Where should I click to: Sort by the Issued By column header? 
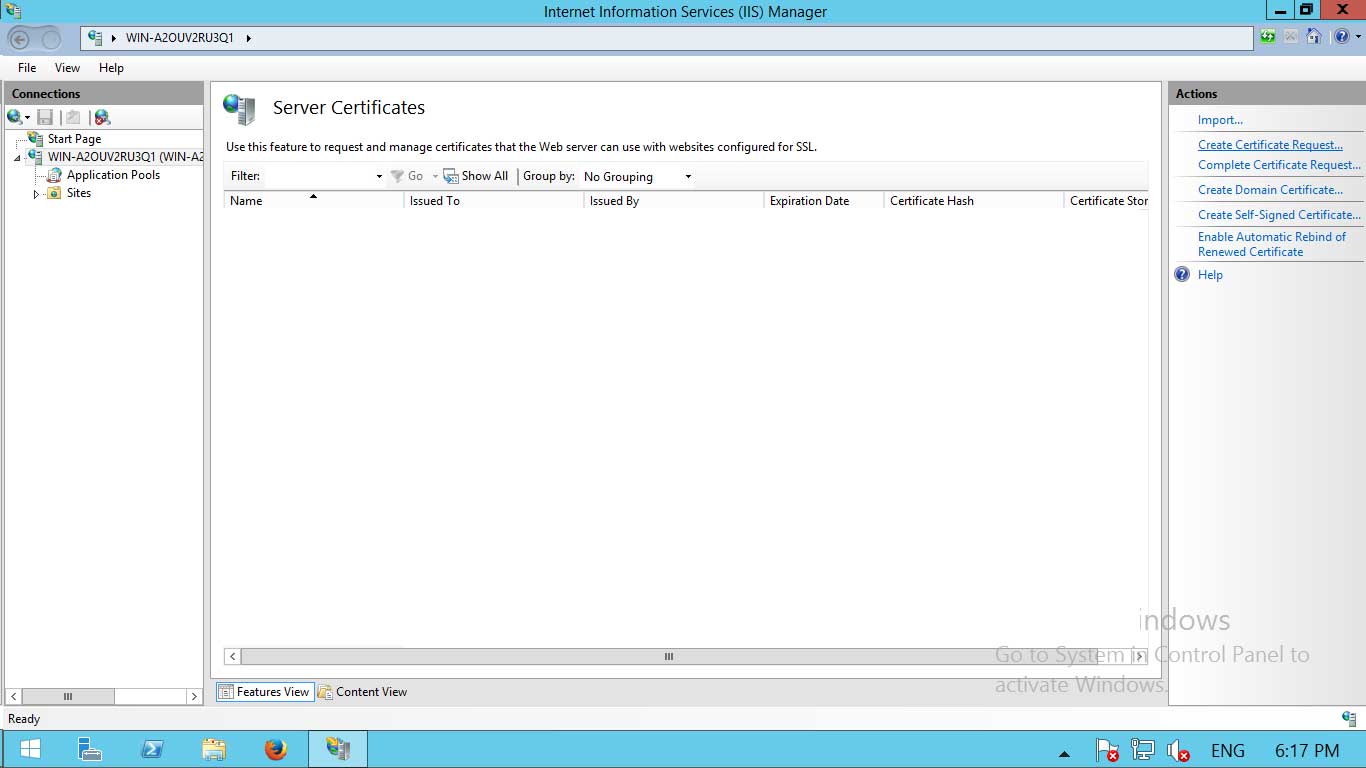tap(674, 201)
